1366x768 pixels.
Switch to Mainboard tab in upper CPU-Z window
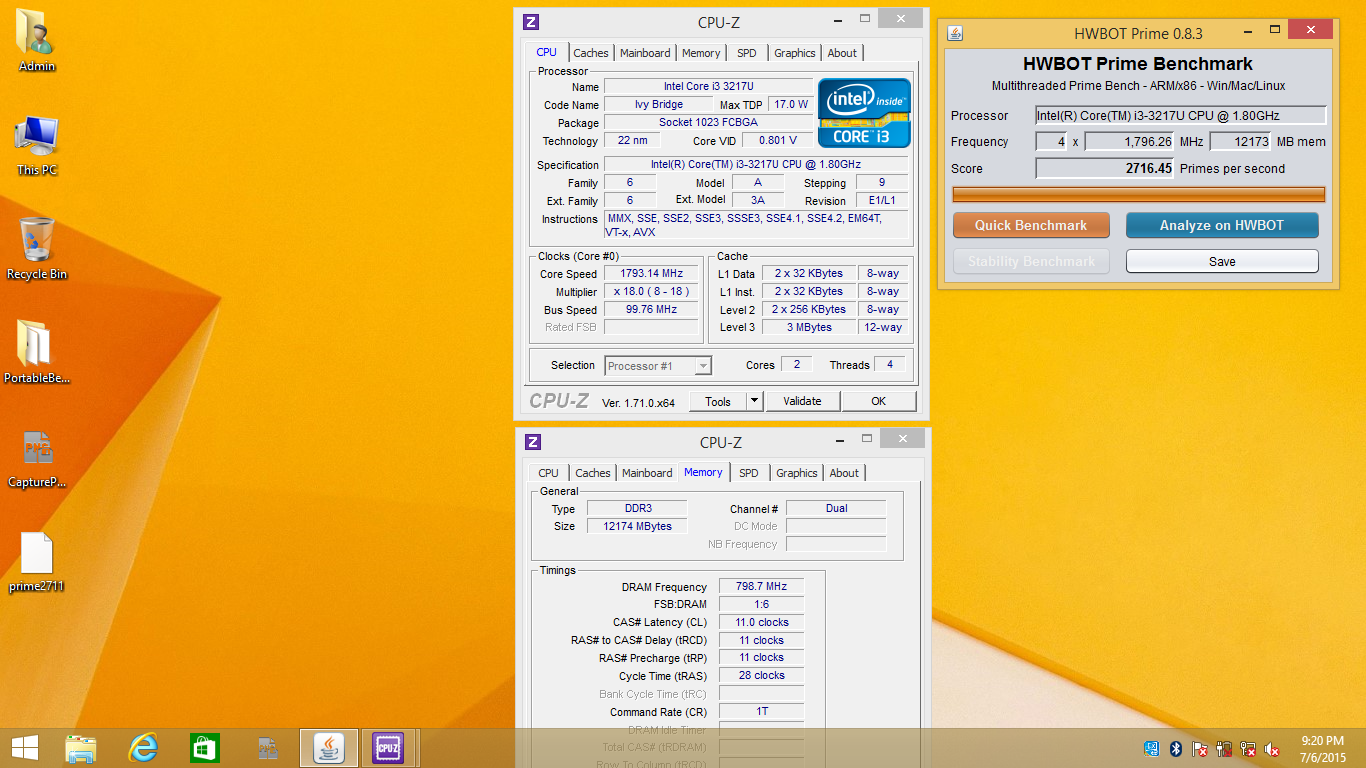point(645,53)
